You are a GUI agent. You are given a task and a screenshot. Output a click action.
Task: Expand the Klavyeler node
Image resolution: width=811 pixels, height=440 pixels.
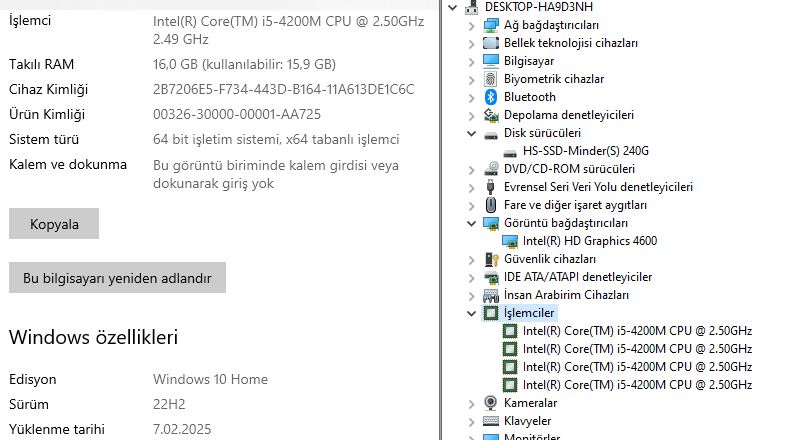coord(471,422)
